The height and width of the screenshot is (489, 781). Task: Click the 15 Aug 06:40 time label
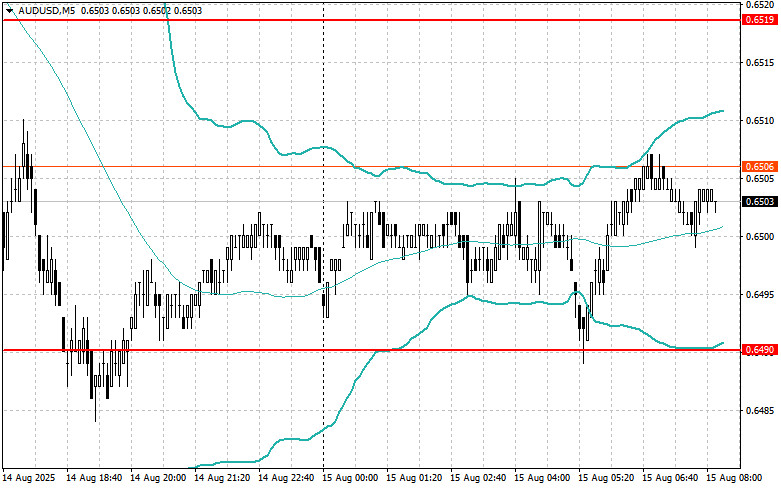[669, 478]
